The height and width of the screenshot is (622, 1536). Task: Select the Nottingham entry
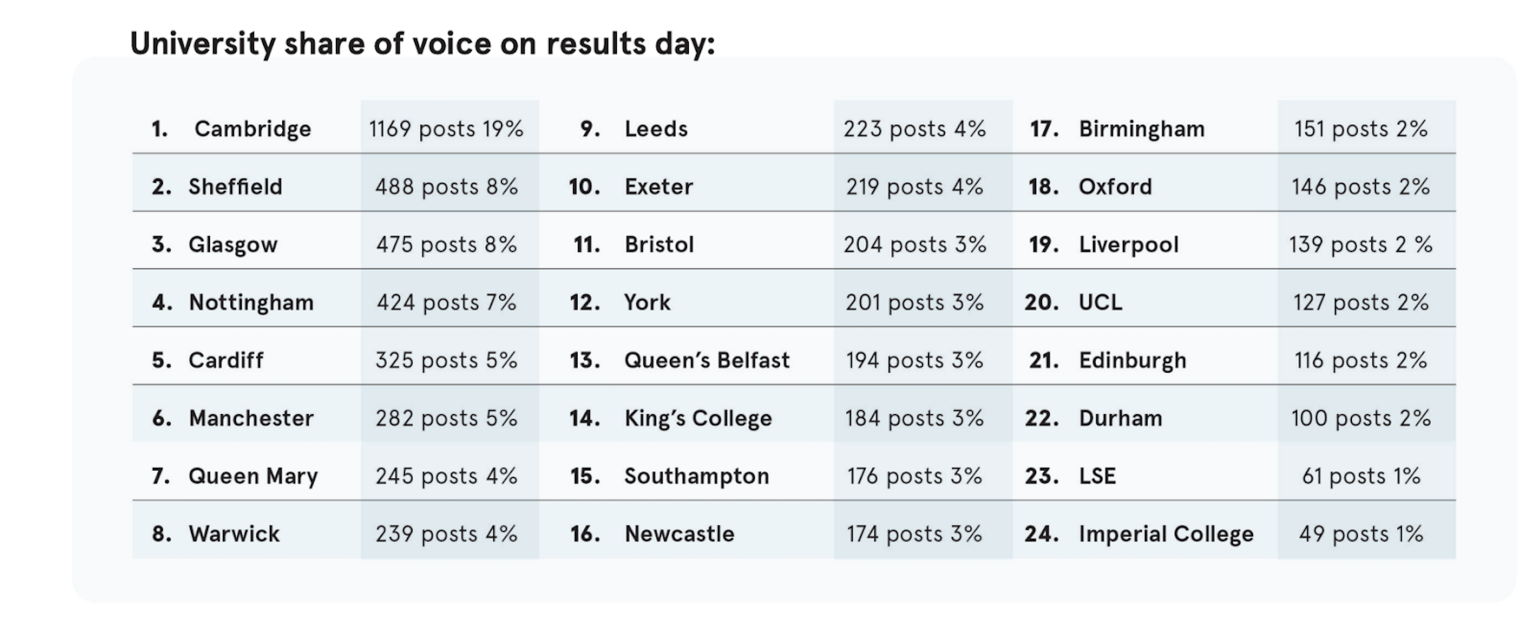click(251, 303)
